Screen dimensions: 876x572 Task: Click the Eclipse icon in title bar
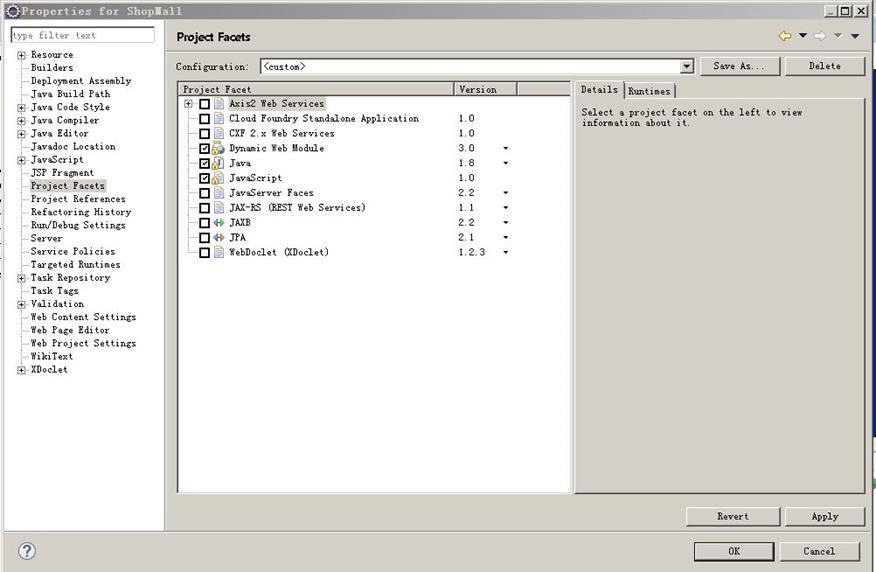pos(12,11)
